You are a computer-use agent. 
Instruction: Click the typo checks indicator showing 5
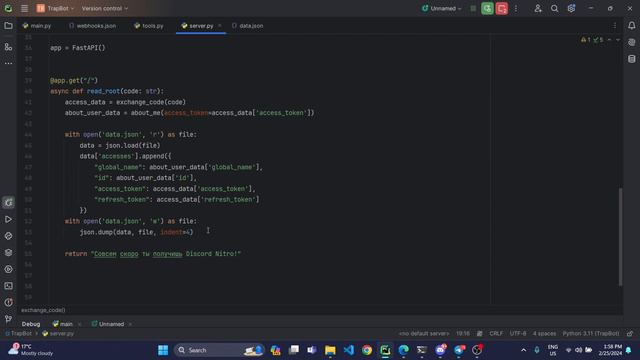(x=598, y=40)
